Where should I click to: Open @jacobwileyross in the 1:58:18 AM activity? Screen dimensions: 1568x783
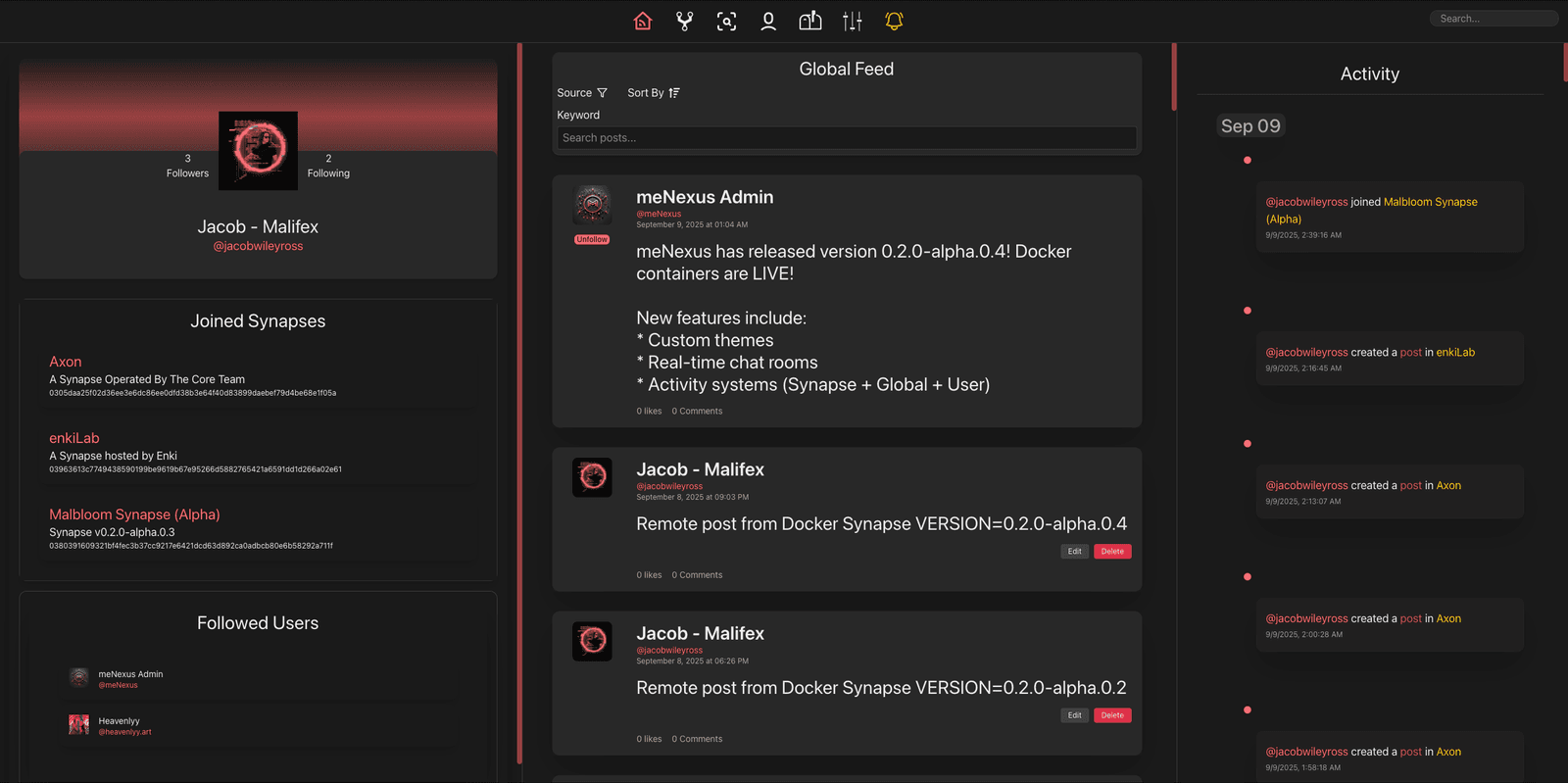[x=1306, y=752]
